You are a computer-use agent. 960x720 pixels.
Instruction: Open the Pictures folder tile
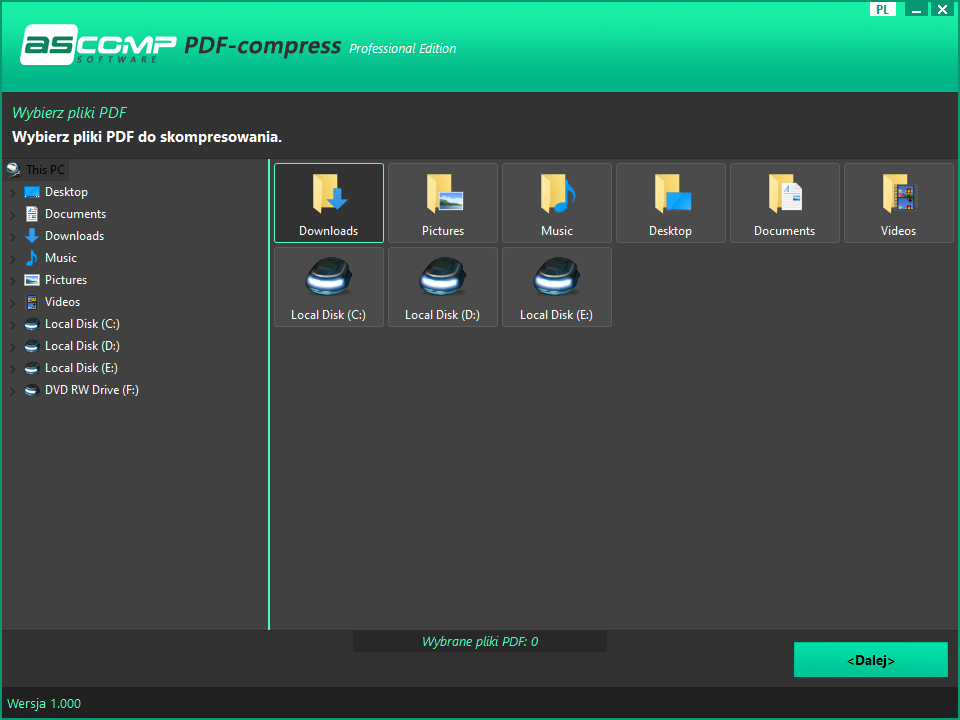(443, 203)
